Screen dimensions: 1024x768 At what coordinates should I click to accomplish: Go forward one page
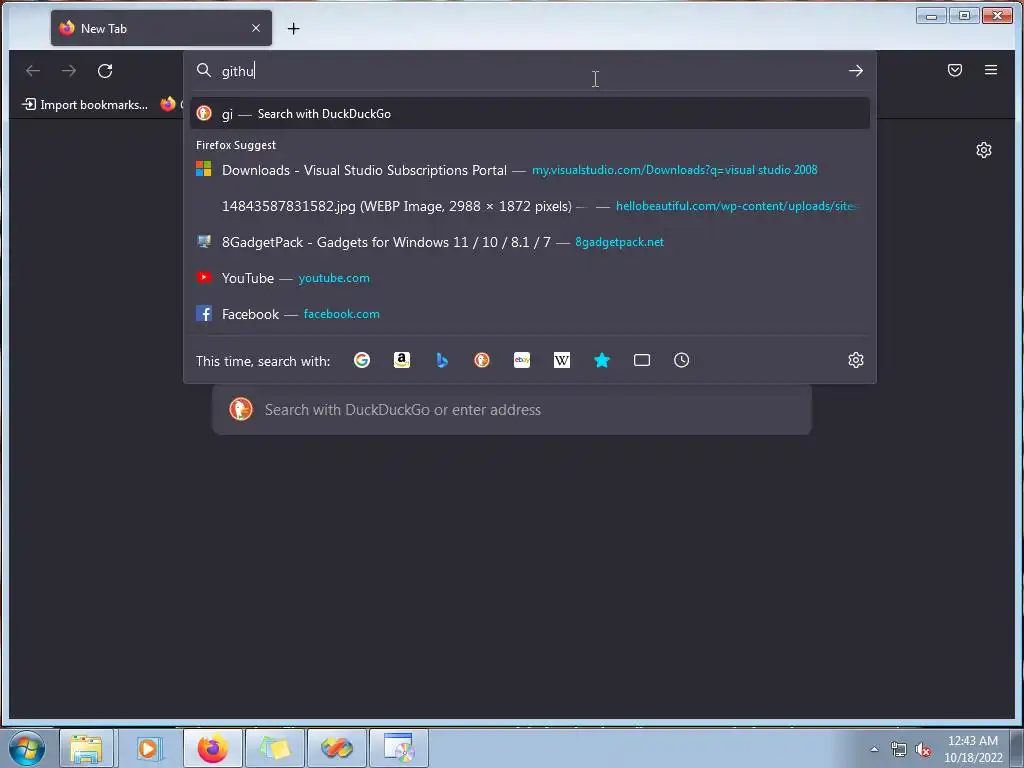click(x=69, y=71)
